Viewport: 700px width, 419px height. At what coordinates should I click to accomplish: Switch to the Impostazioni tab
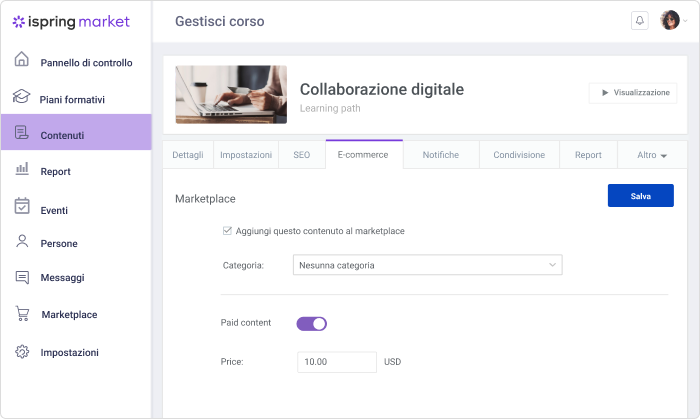(x=246, y=155)
